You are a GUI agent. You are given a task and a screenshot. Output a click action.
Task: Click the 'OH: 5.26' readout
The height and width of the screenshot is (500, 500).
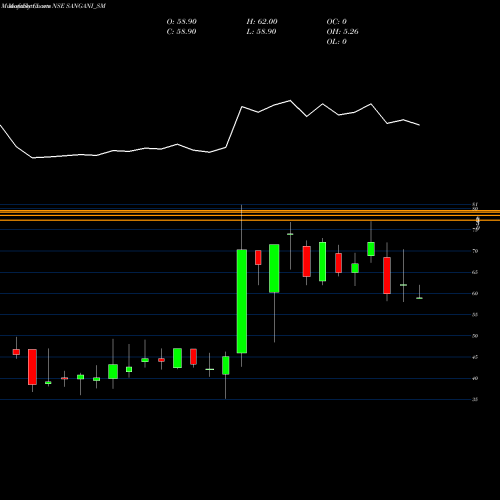343,32
